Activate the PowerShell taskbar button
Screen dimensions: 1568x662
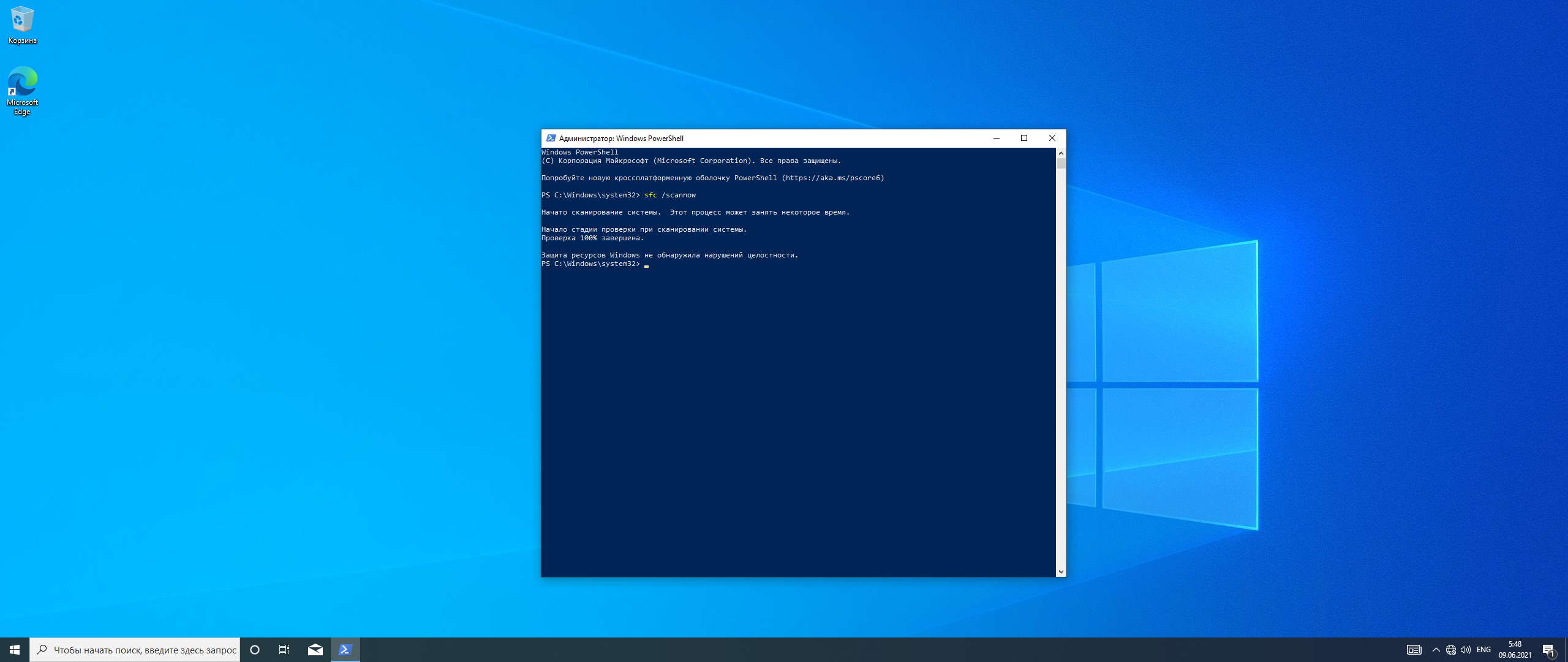[x=345, y=650]
